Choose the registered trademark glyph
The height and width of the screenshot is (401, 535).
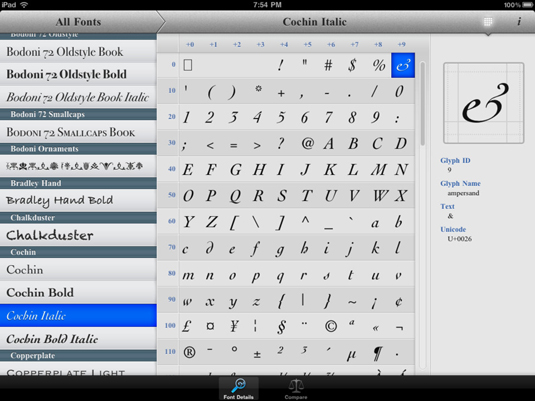pyautogui.click(x=189, y=352)
